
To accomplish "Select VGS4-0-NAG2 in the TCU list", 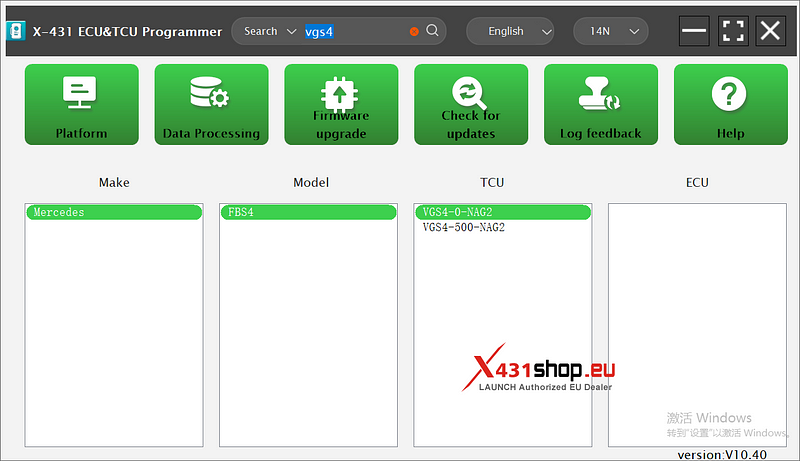I will pyautogui.click(x=503, y=212).
